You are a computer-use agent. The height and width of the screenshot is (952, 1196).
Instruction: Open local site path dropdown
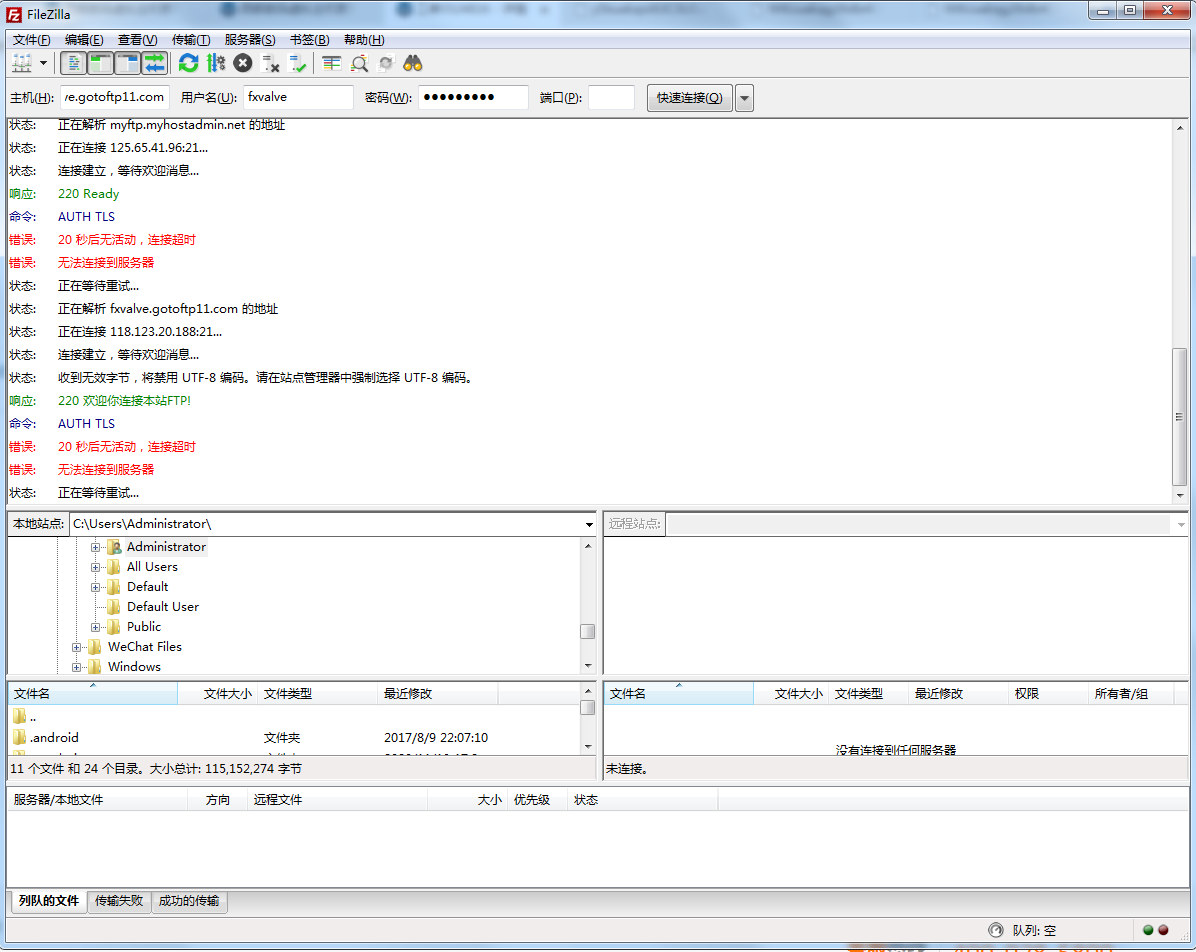pos(589,524)
